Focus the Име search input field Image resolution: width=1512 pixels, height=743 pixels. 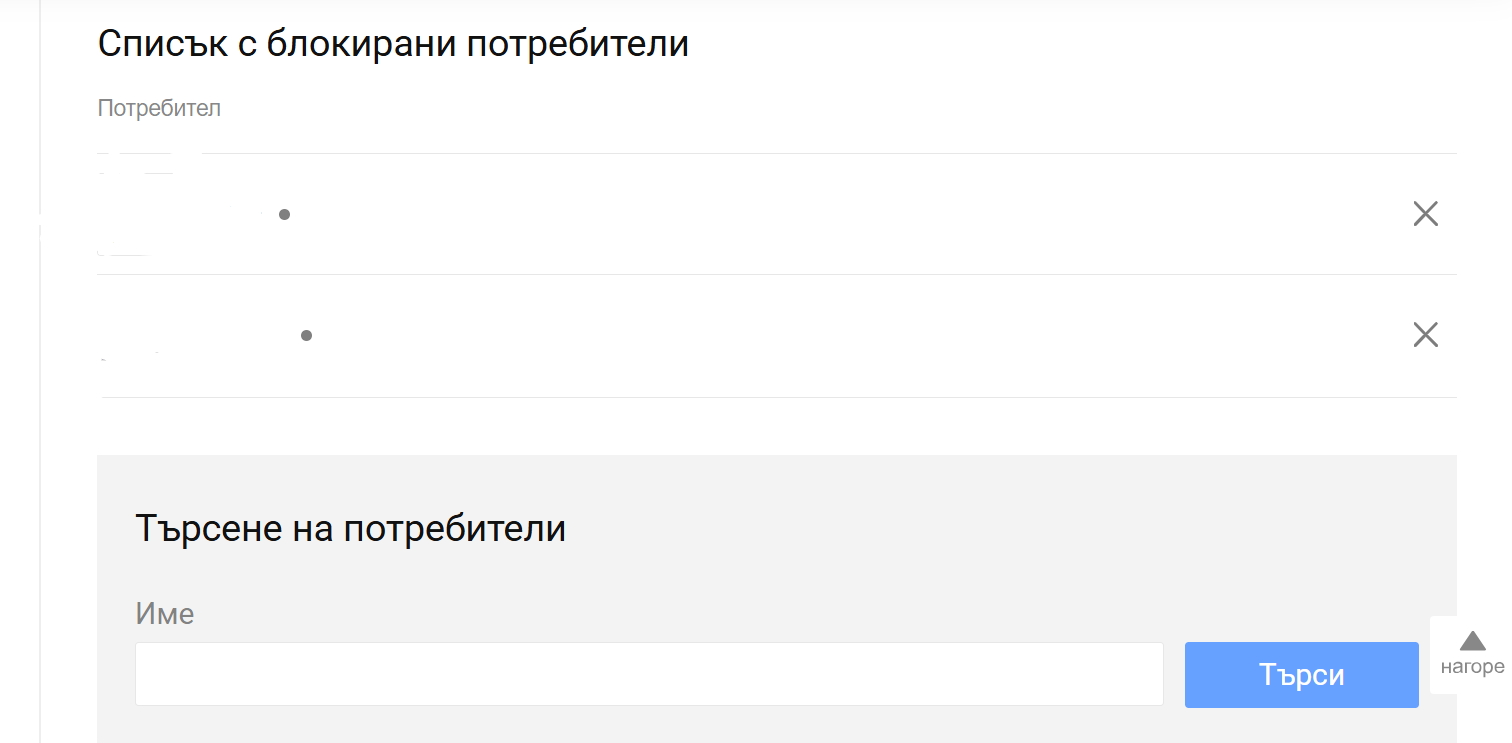tap(648, 674)
